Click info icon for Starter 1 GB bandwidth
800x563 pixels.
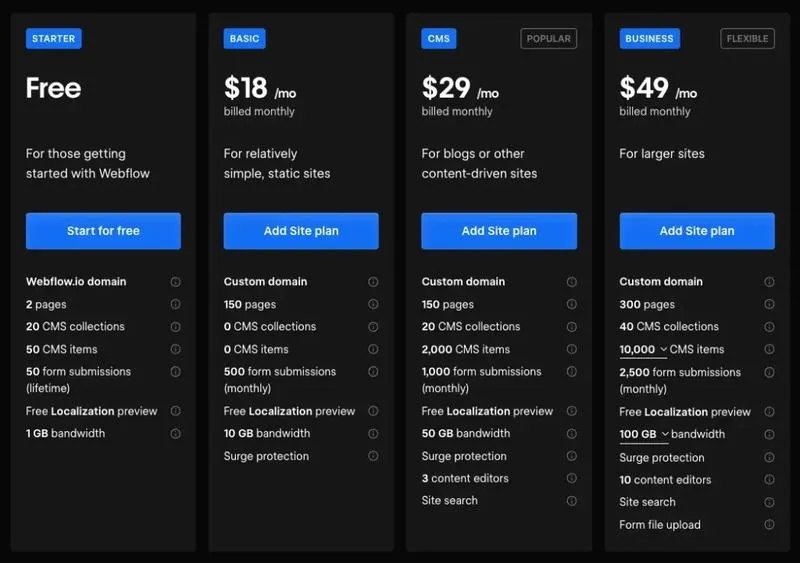point(175,434)
